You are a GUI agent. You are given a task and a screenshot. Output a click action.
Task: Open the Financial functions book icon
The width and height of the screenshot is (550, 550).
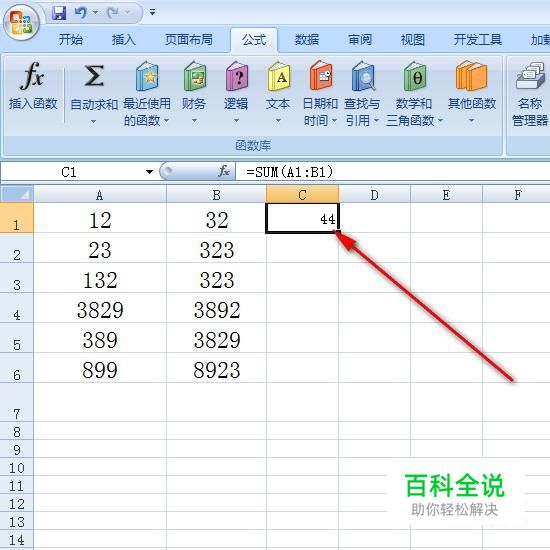click(195, 76)
